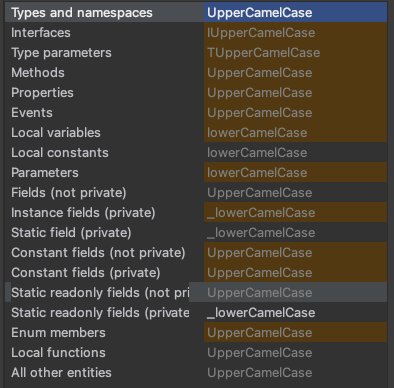Click UpperCamelCase value in Methods row

pyautogui.click(x=260, y=73)
